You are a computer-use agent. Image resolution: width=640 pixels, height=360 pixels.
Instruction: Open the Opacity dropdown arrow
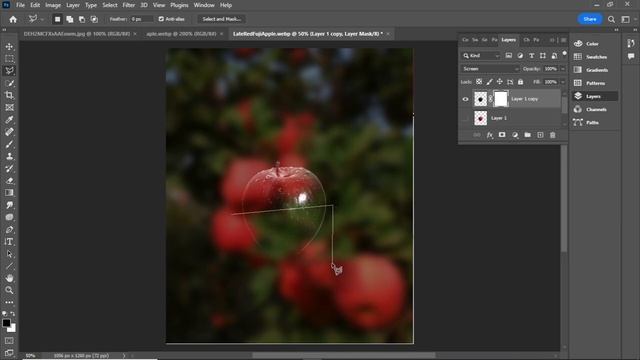click(x=563, y=69)
